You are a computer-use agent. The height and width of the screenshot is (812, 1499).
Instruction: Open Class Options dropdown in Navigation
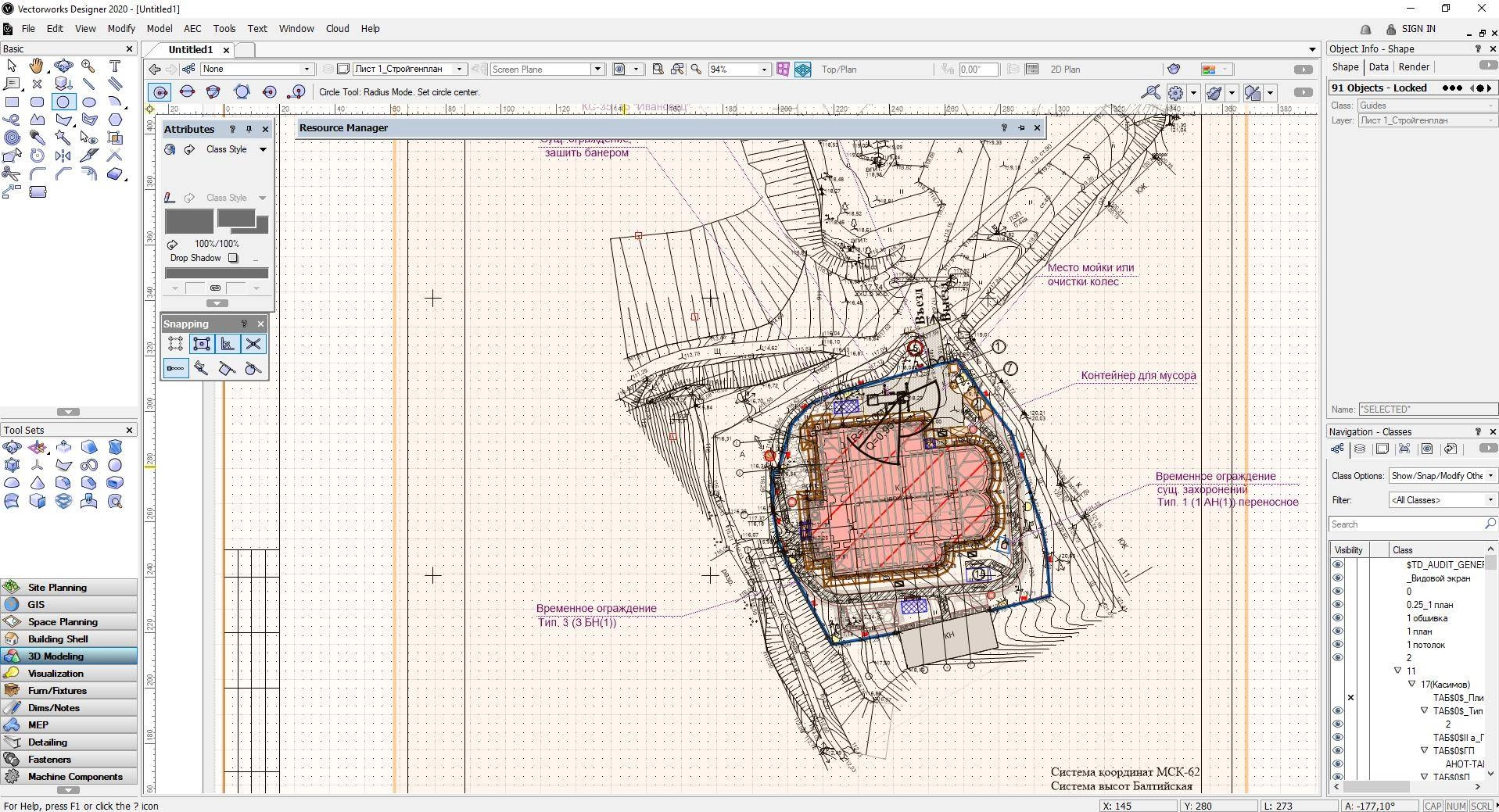click(1442, 475)
